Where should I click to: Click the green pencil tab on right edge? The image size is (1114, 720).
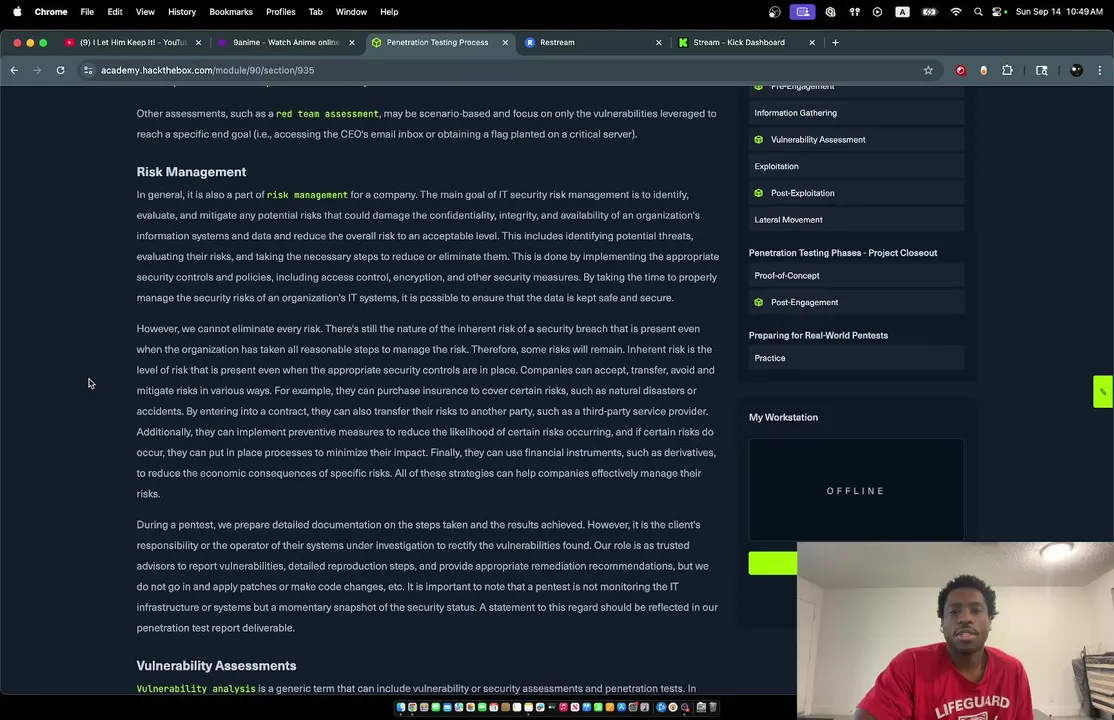[x=1103, y=392]
